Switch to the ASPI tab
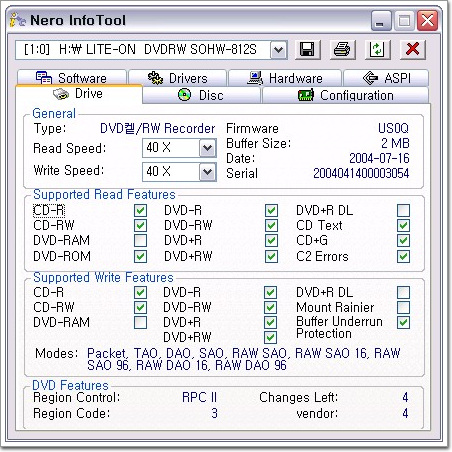 (386, 78)
